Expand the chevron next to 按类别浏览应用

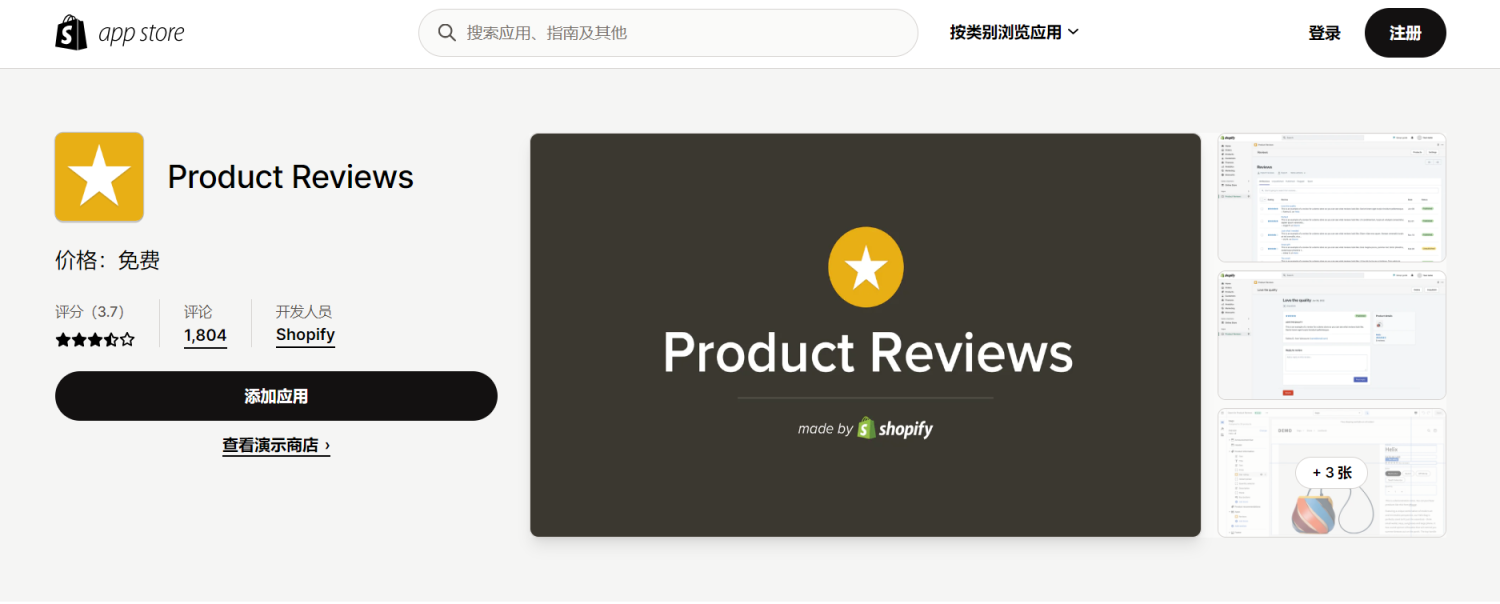click(x=1073, y=31)
